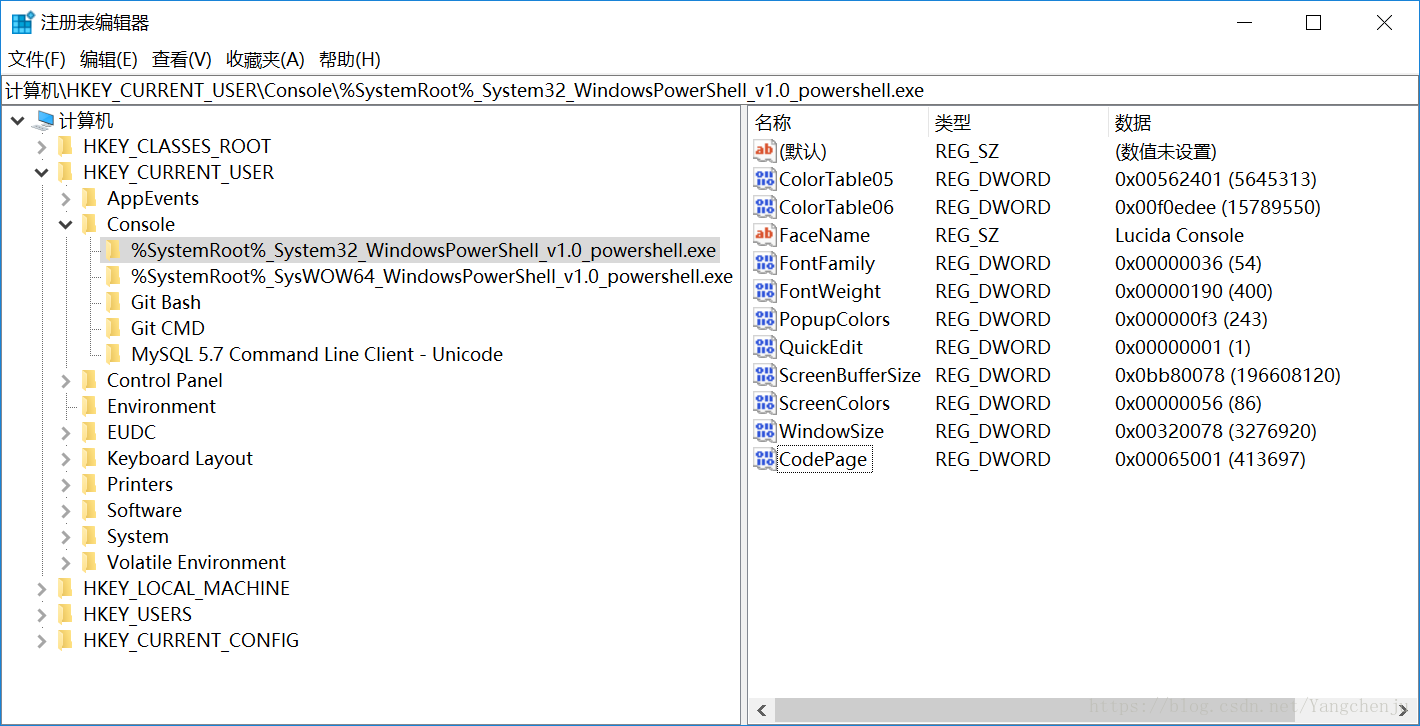Click the 类型 column header
This screenshot has height=726, width=1420.
[x=1018, y=123]
